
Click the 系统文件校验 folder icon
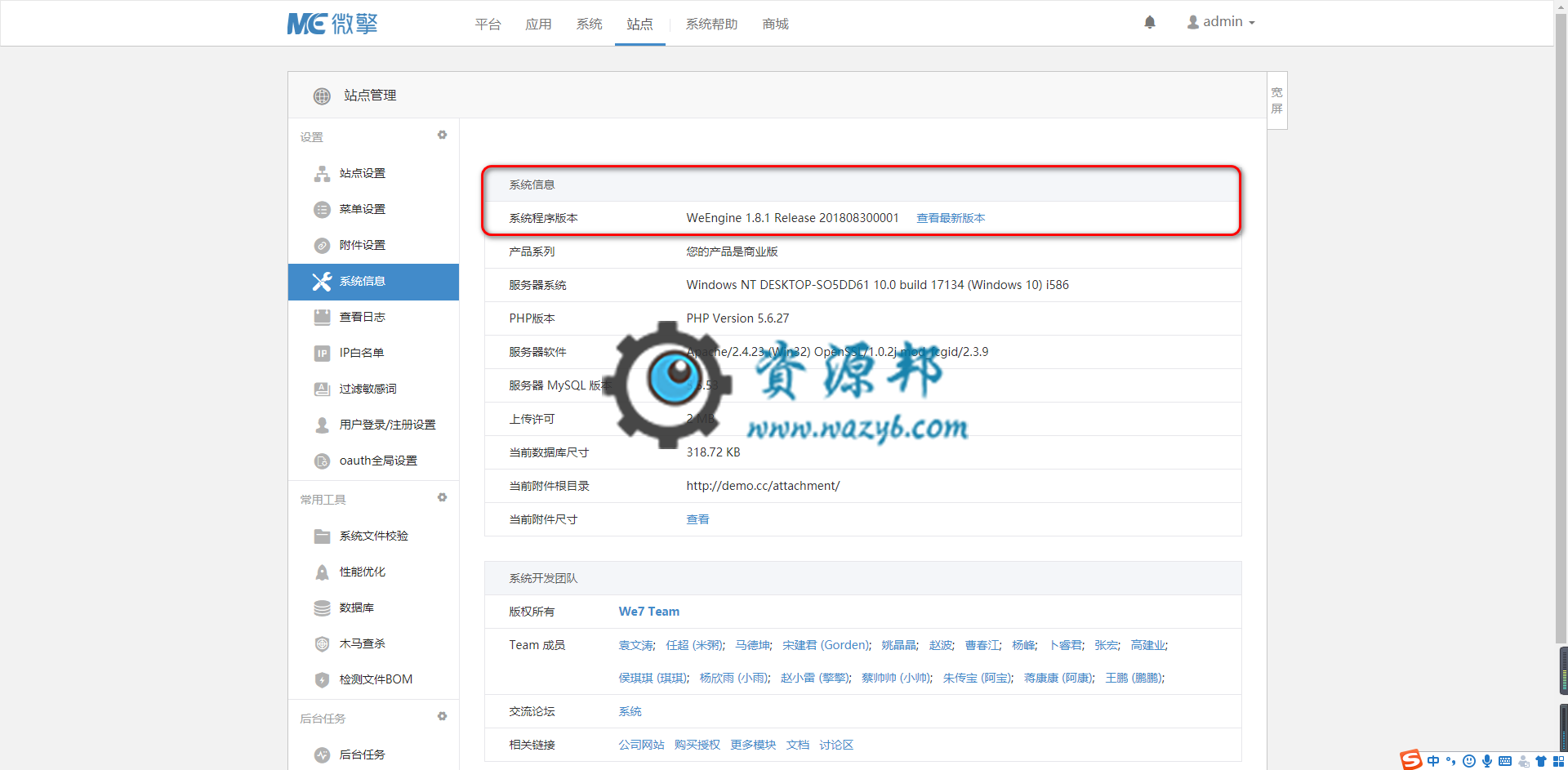pos(323,536)
